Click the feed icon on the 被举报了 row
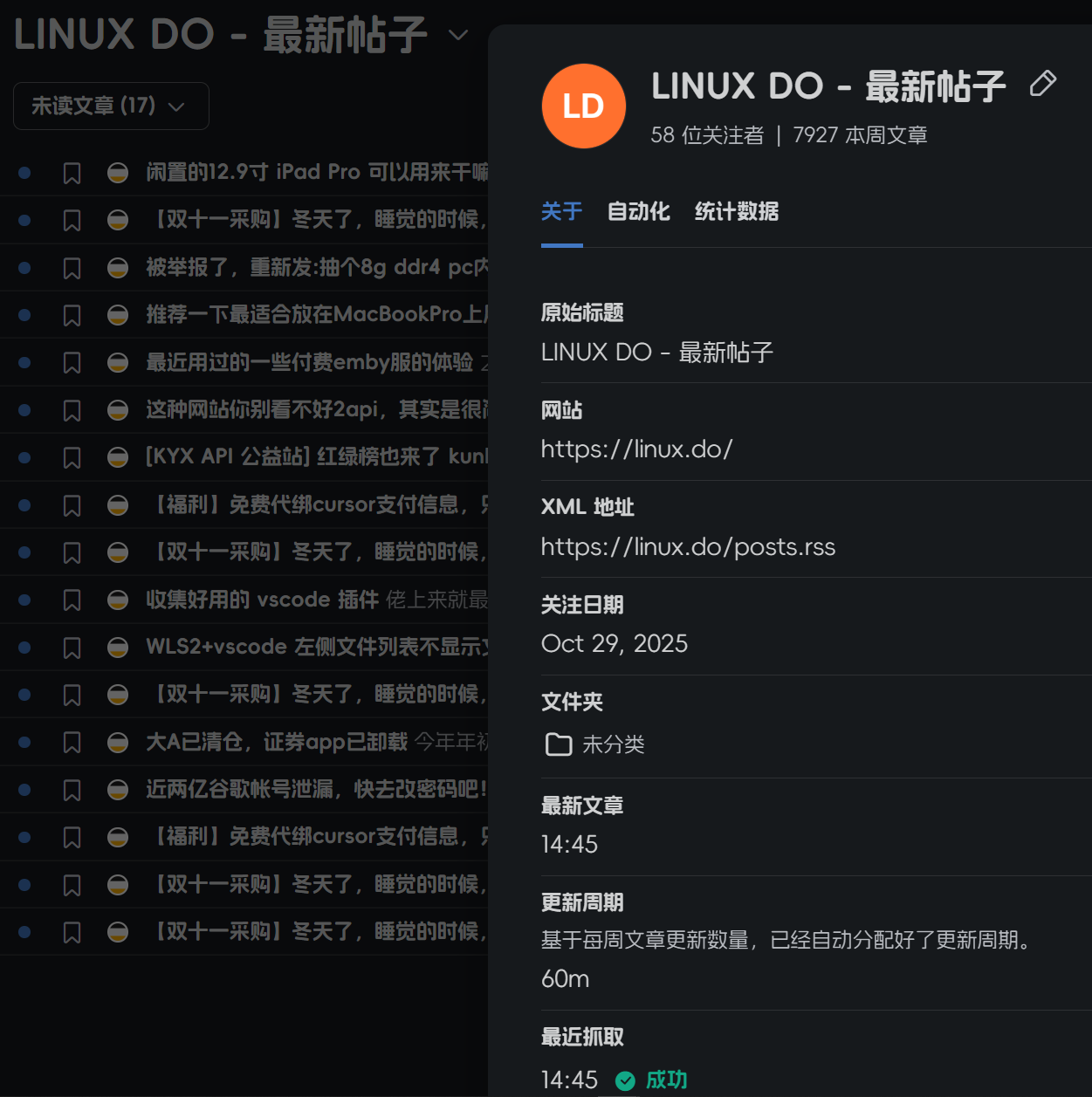 click(118, 268)
